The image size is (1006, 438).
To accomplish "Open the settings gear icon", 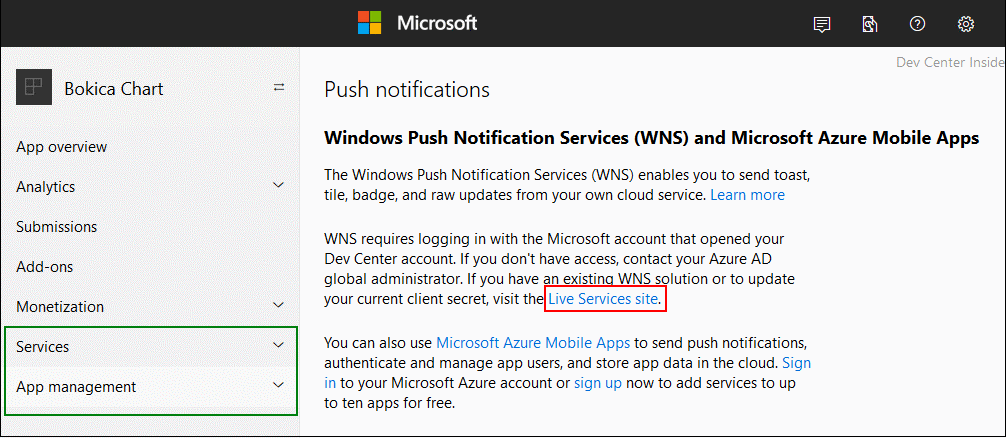I will click(965, 24).
